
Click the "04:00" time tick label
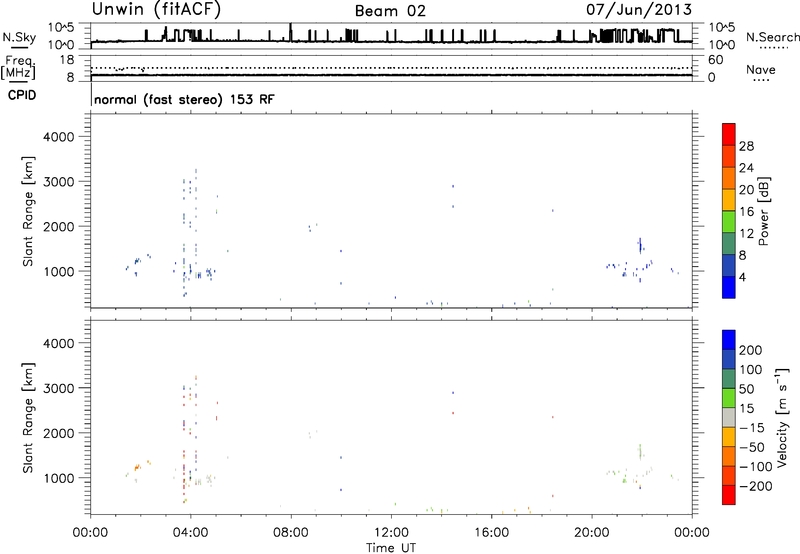[191, 533]
